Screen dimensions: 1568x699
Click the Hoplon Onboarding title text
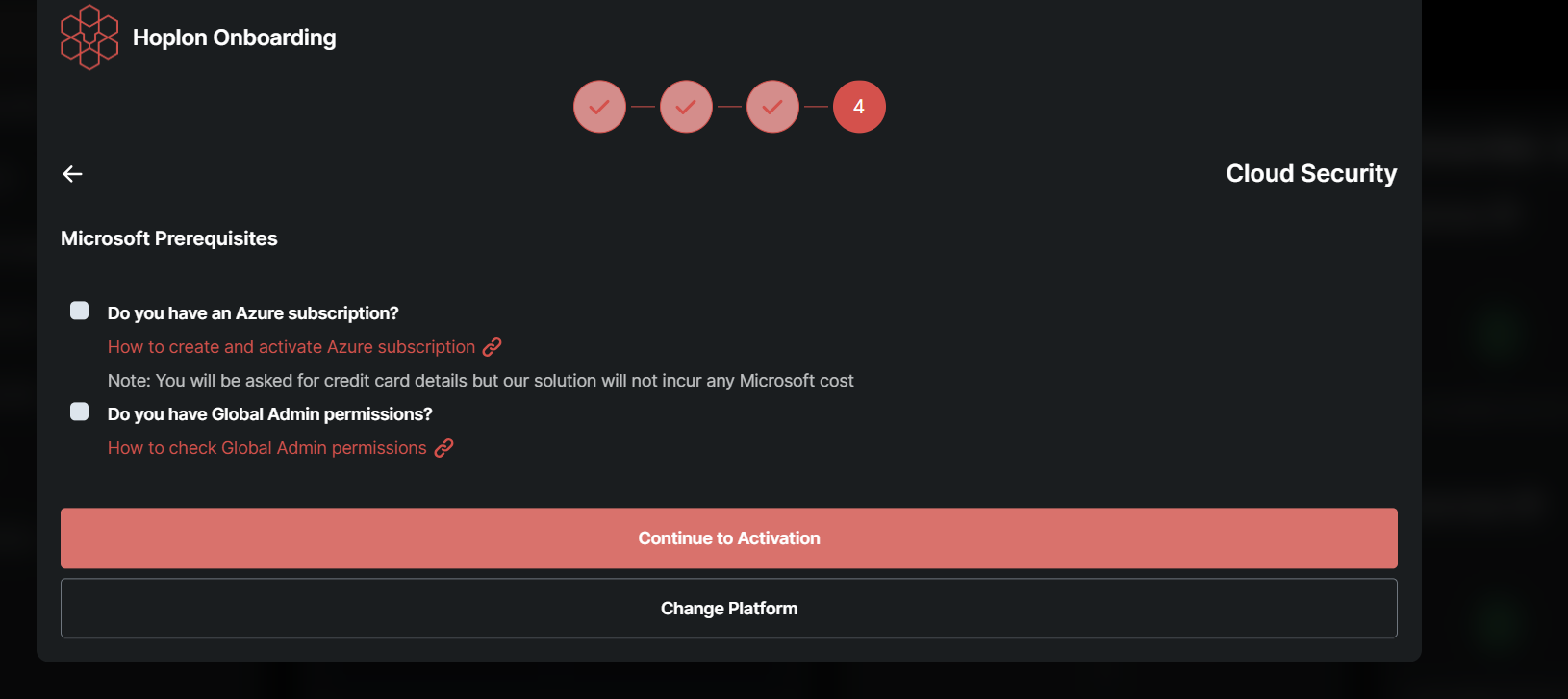234,37
